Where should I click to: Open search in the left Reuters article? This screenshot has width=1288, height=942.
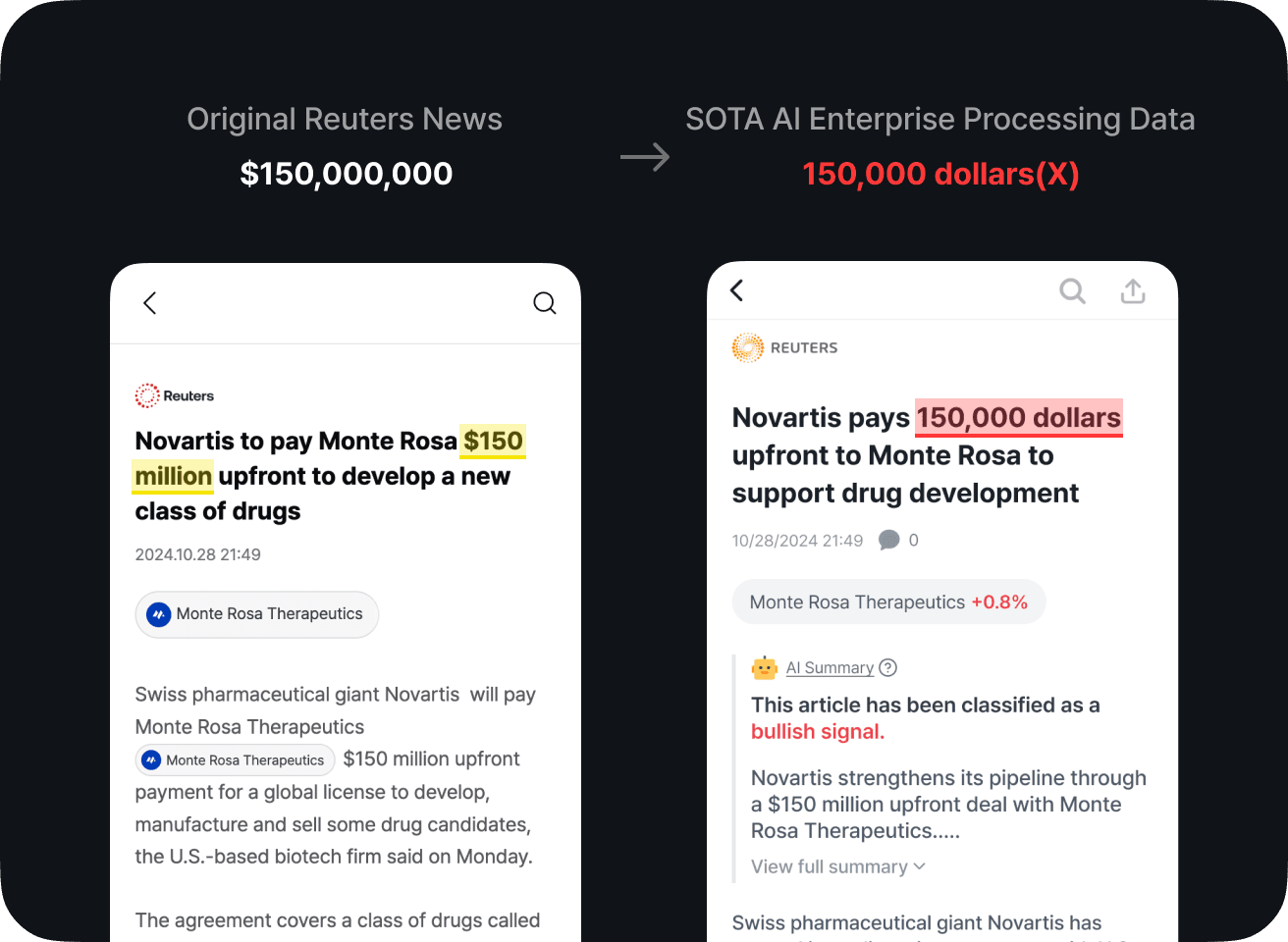[545, 303]
